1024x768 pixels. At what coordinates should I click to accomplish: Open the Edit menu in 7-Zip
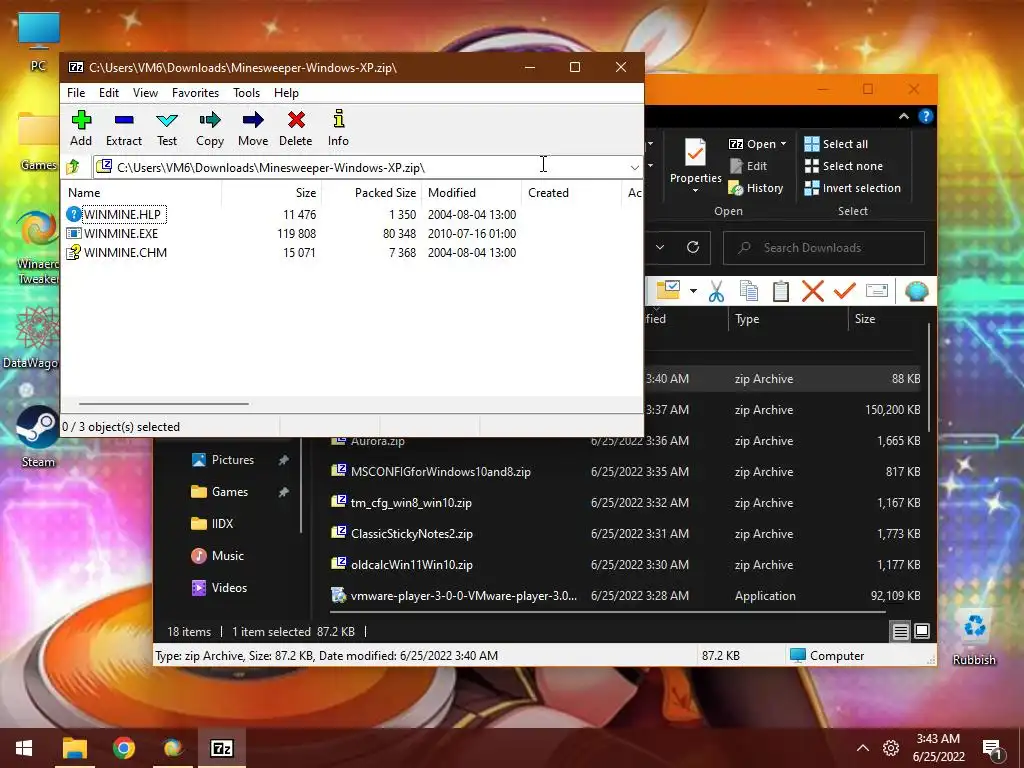[x=108, y=93]
